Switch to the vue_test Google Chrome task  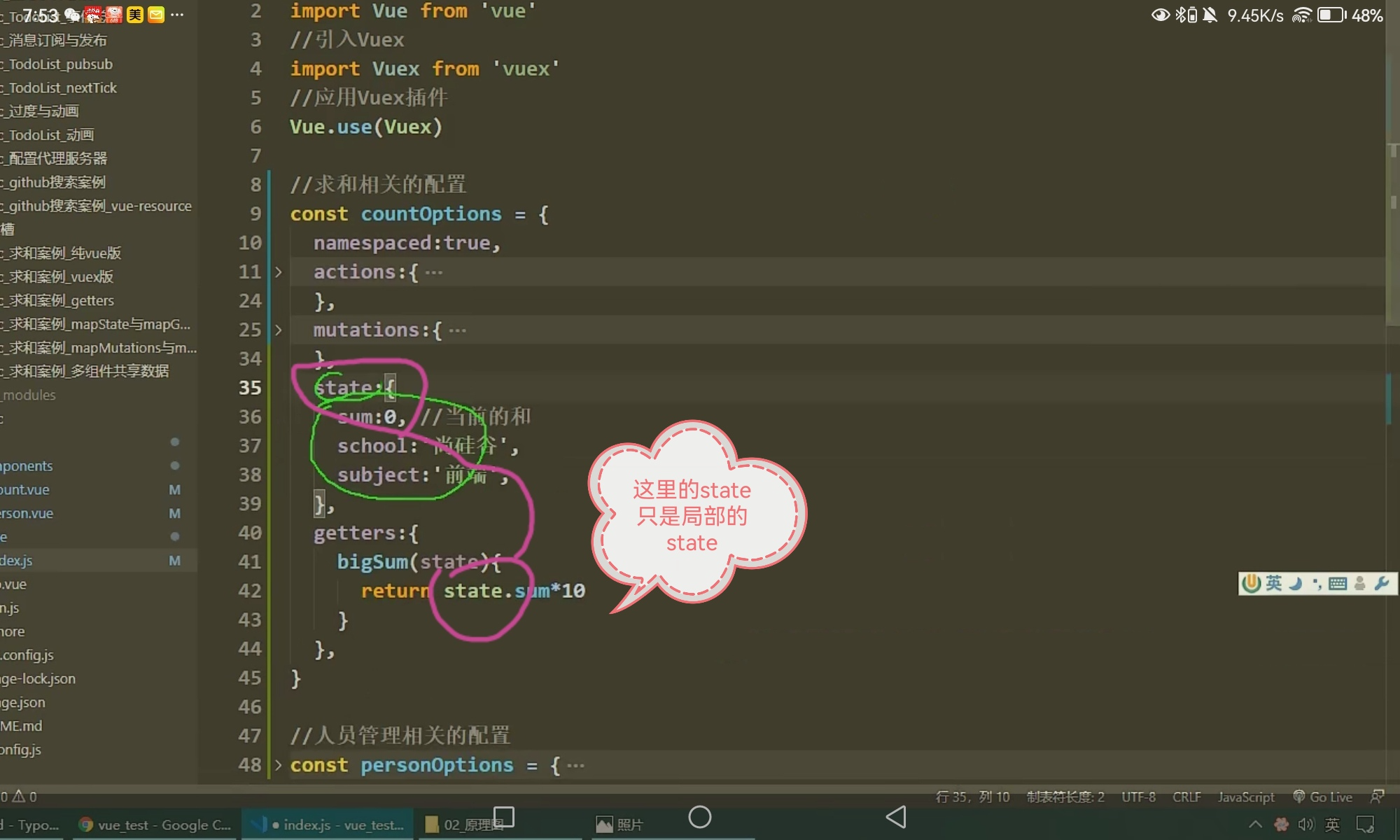pos(154,825)
